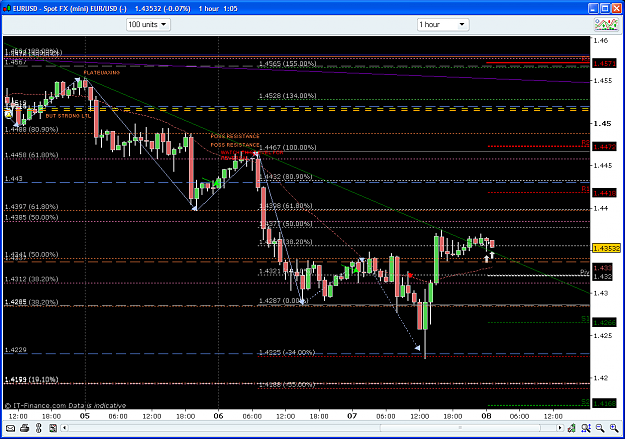Click the 1.4225 (-34.00%) Fibonacci label
This screenshot has height=439, width=625.
point(287,352)
